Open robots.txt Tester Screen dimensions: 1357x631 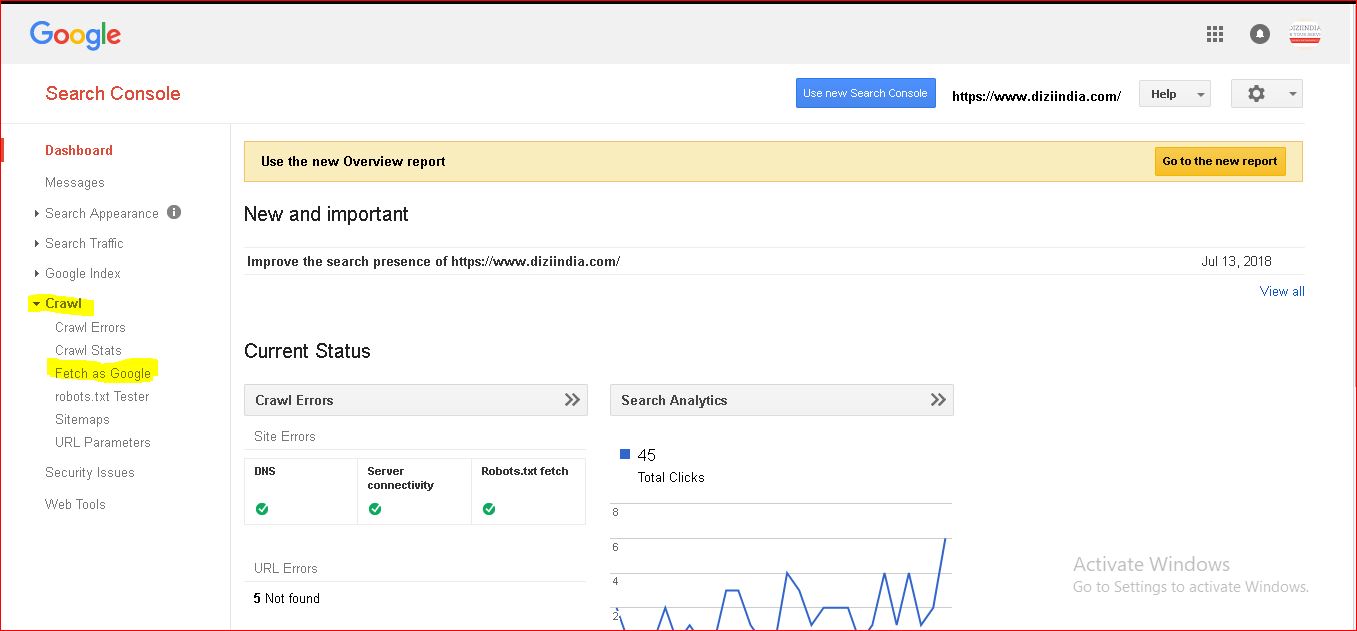[x=102, y=396]
